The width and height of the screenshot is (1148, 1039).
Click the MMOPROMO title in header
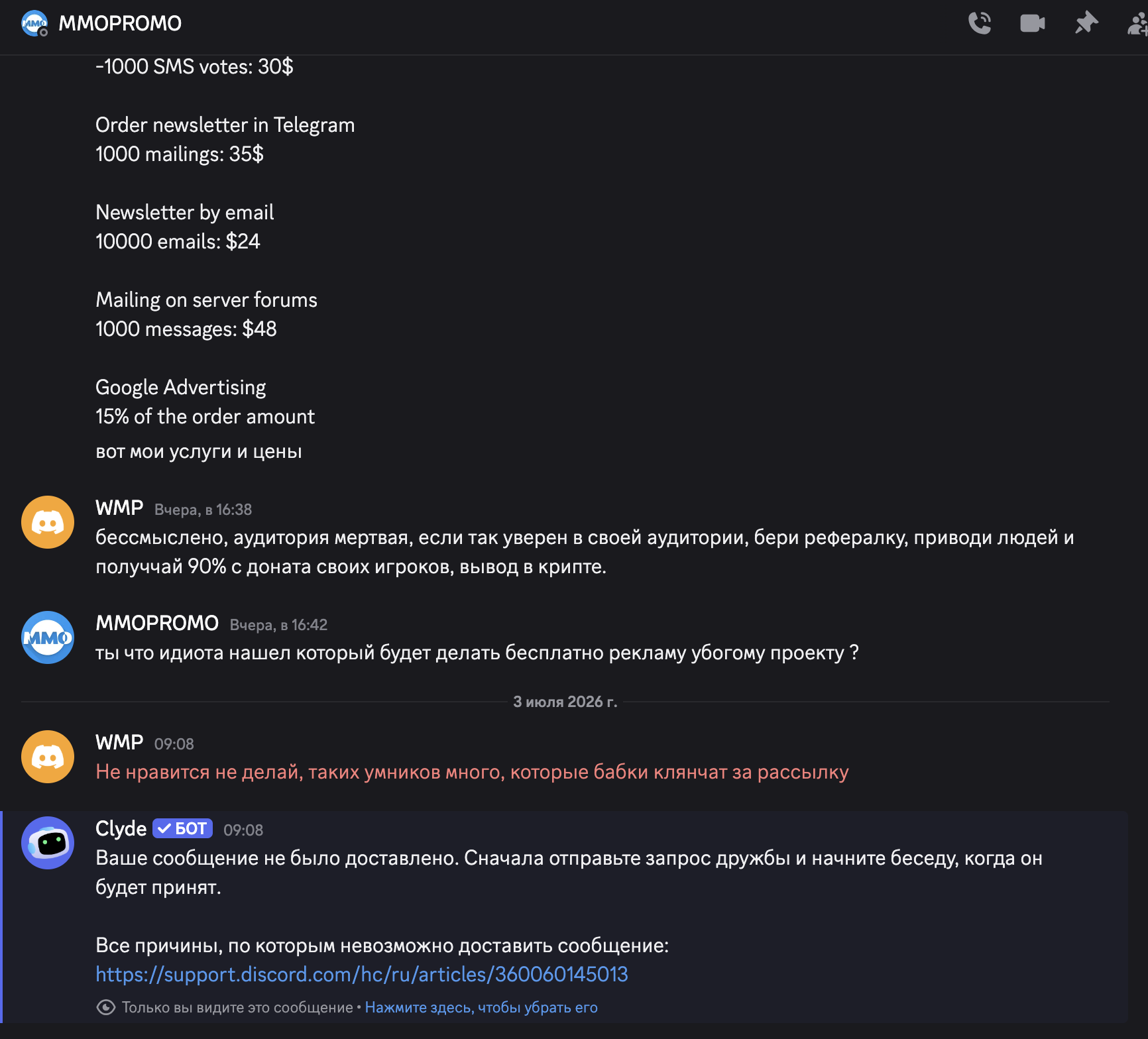pyautogui.click(x=120, y=23)
